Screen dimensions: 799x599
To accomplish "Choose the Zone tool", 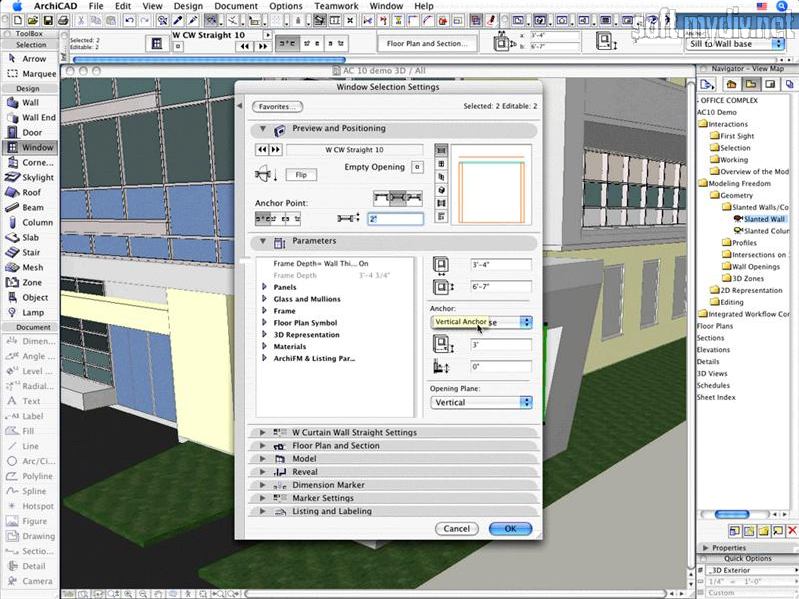I will pyautogui.click(x=29, y=282).
